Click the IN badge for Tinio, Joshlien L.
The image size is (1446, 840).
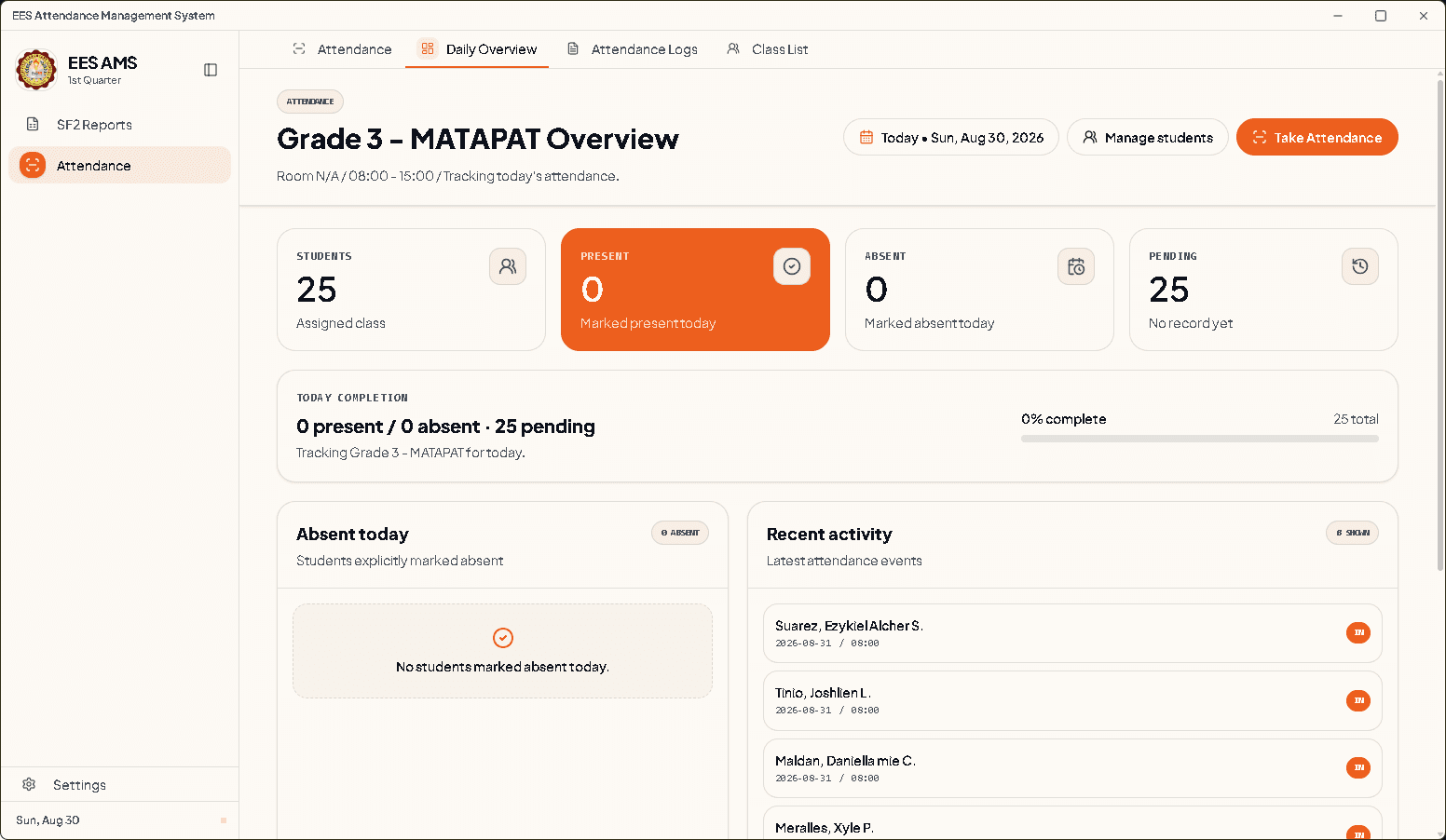tap(1358, 700)
